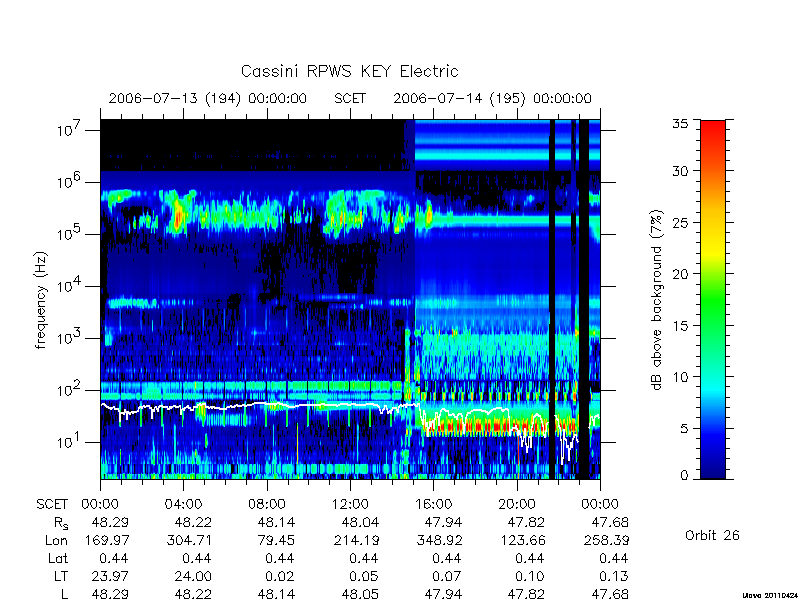Click the "frequency (Hz)" axis label
Image resolution: width=800 pixels, height=600 pixels.
point(41,300)
